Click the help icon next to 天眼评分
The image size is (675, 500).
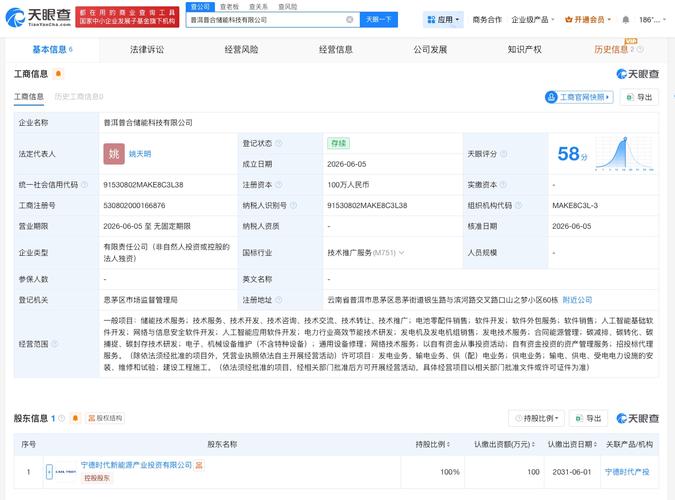click(x=503, y=154)
